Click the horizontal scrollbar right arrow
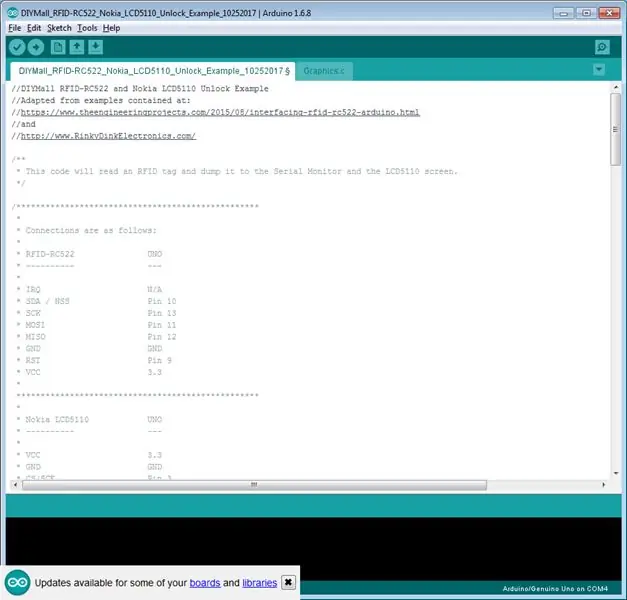 603,485
